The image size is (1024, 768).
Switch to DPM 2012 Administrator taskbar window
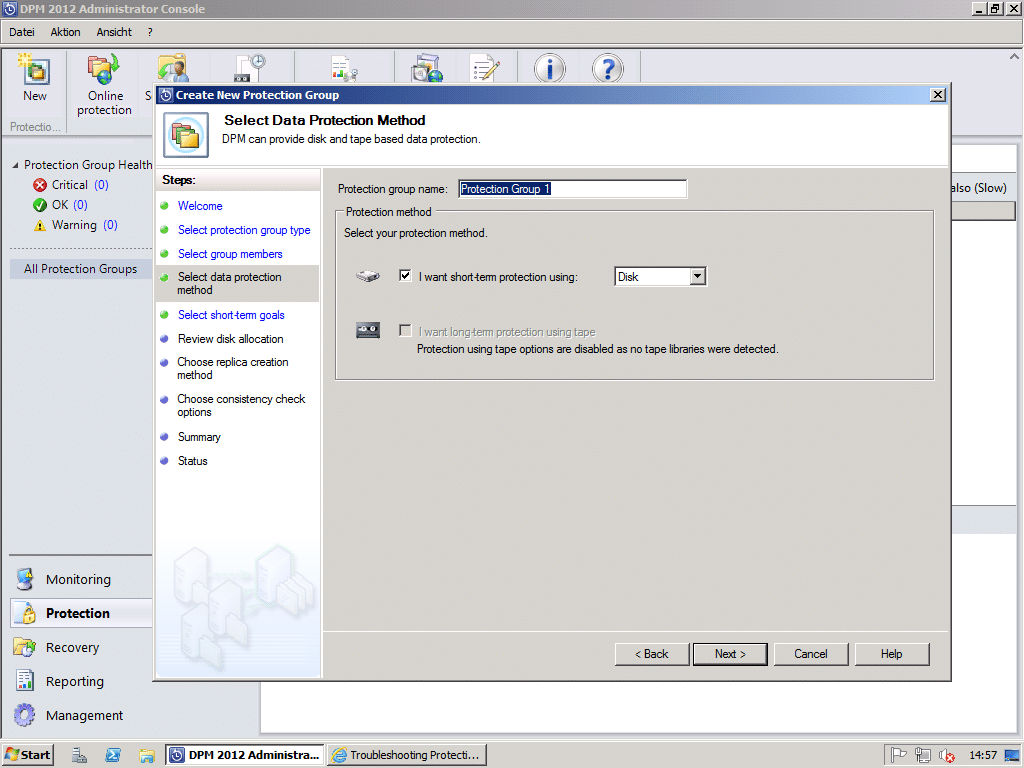coord(245,755)
